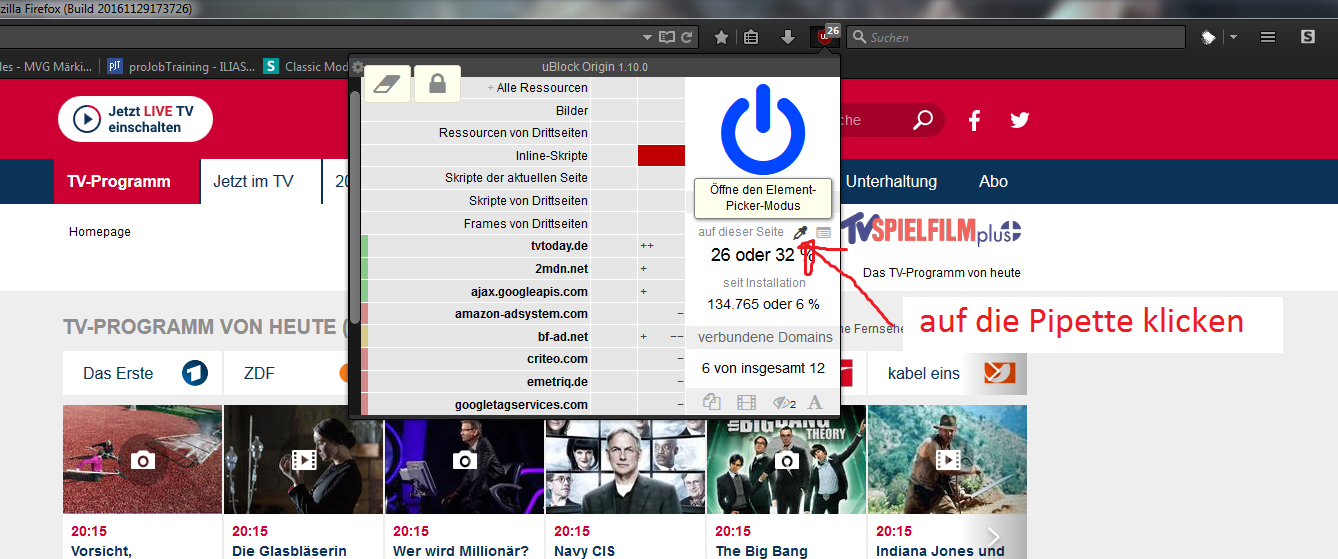The height and width of the screenshot is (559, 1338).
Task: Click the '134.765 oder 6 %' statistic
Action: [763, 304]
